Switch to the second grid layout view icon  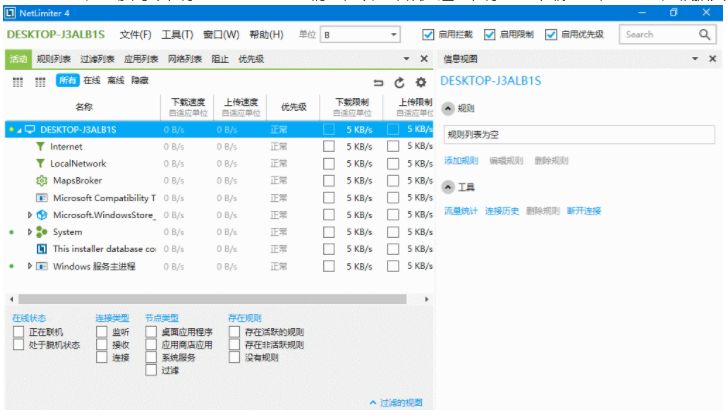click(40, 83)
